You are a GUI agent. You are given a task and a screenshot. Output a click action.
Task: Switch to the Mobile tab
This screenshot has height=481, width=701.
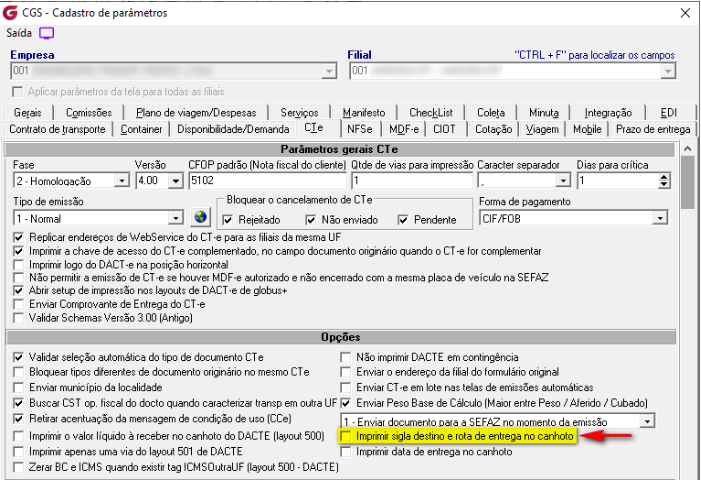coord(587,129)
